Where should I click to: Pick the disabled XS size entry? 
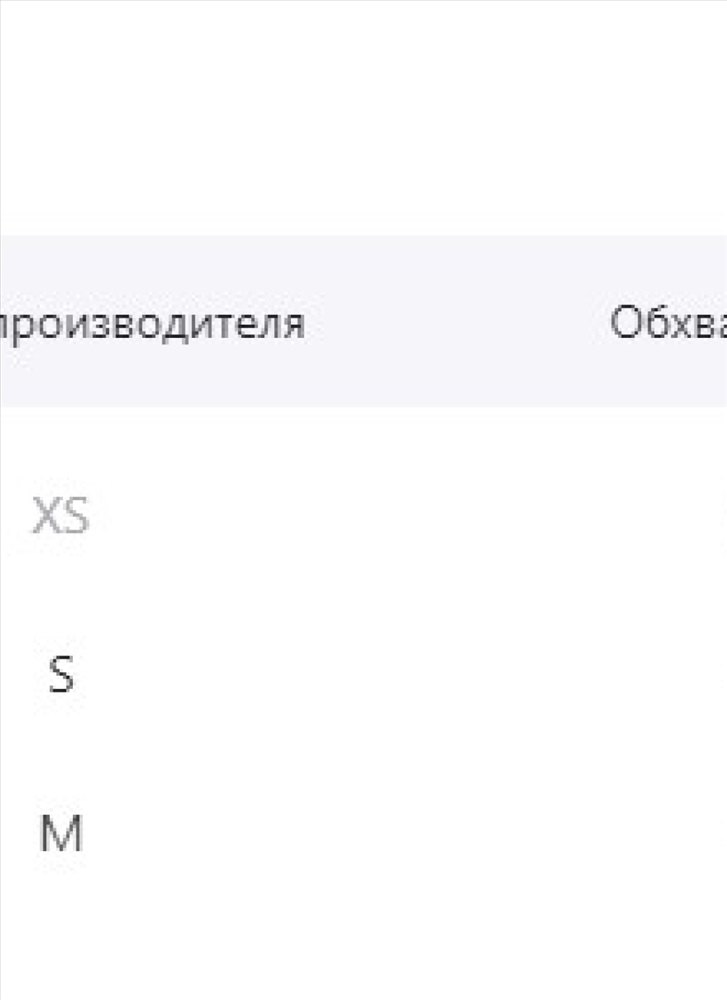(x=61, y=515)
